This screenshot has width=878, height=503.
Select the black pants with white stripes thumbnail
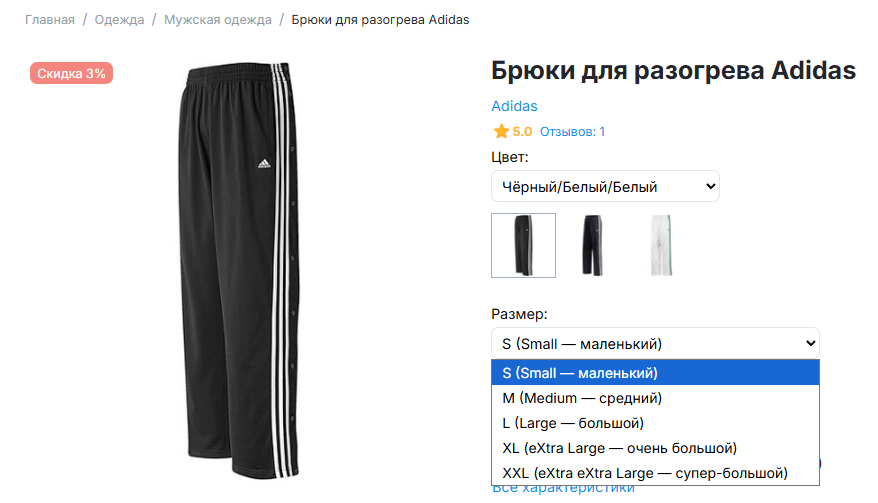pos(523,245)
